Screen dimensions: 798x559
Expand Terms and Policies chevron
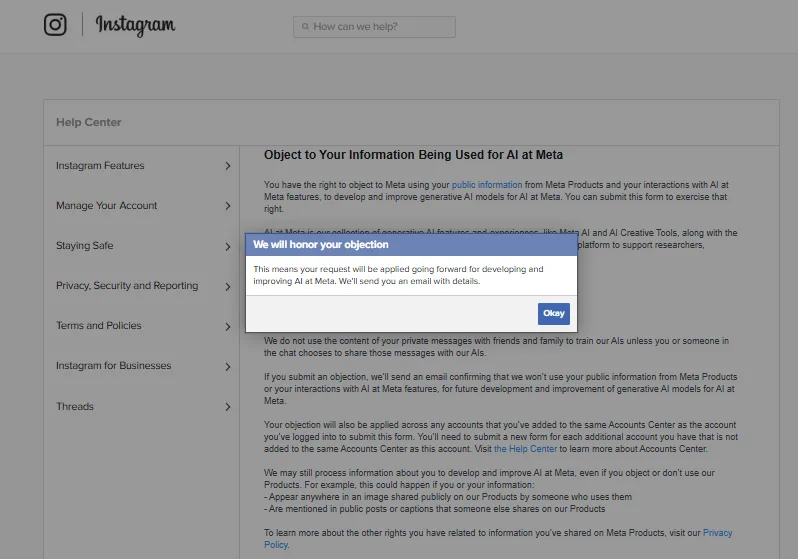coord(227,327)
